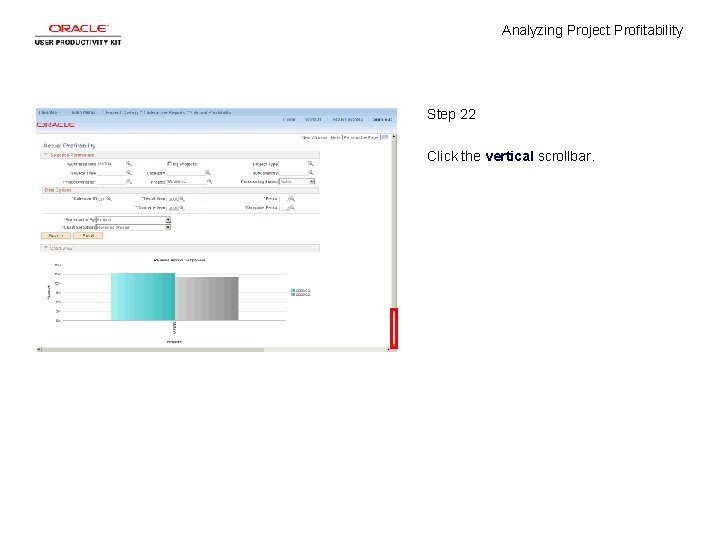720x540 pixels.
Task: Click Add to Favorites link
Action: point(347,119)
